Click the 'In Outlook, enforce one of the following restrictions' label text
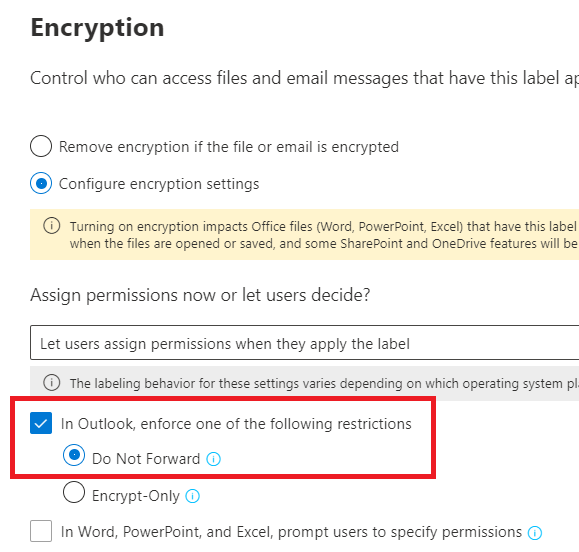The image size is (579, 552). [236, 424]
